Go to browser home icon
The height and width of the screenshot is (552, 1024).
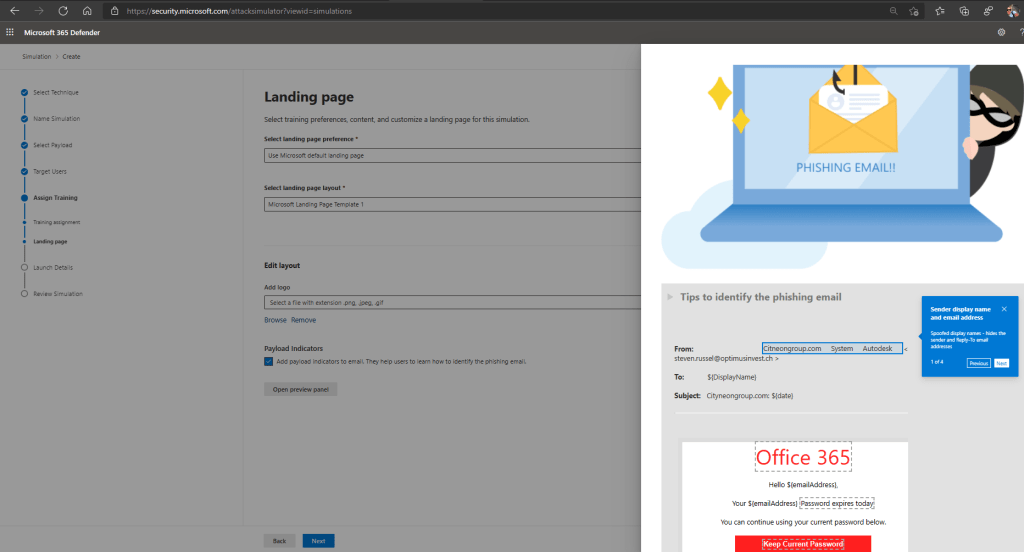pyautogui.click(x=88, y=11)
